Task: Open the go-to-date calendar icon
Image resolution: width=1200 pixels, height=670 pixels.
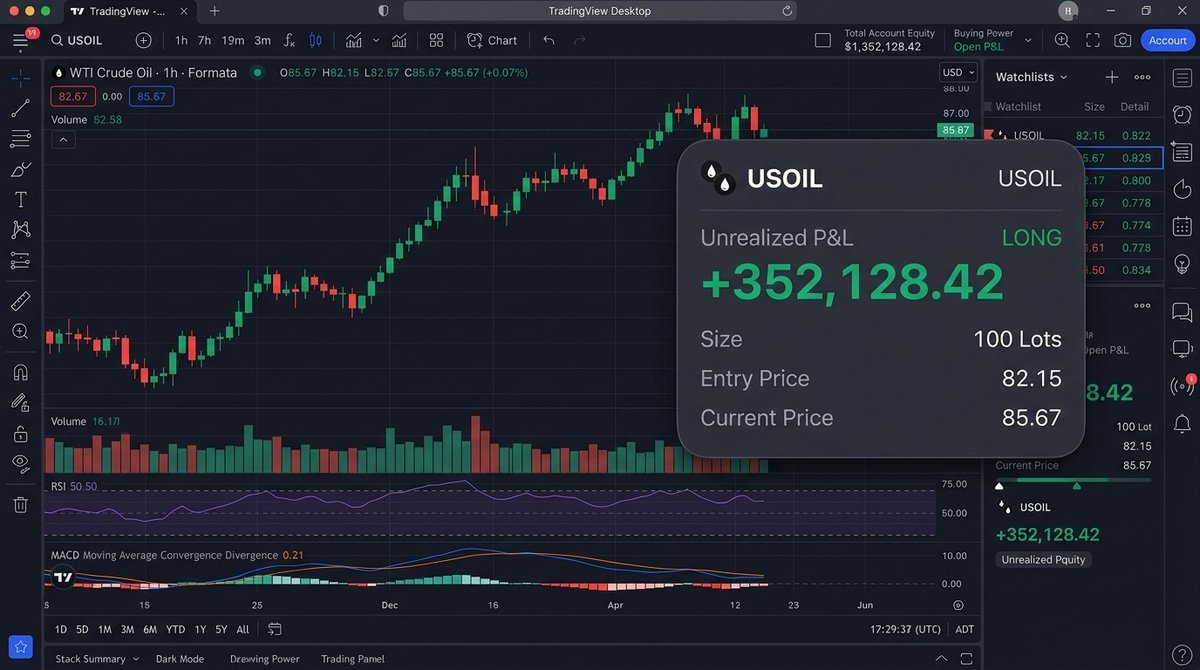Action: (275, 630)
